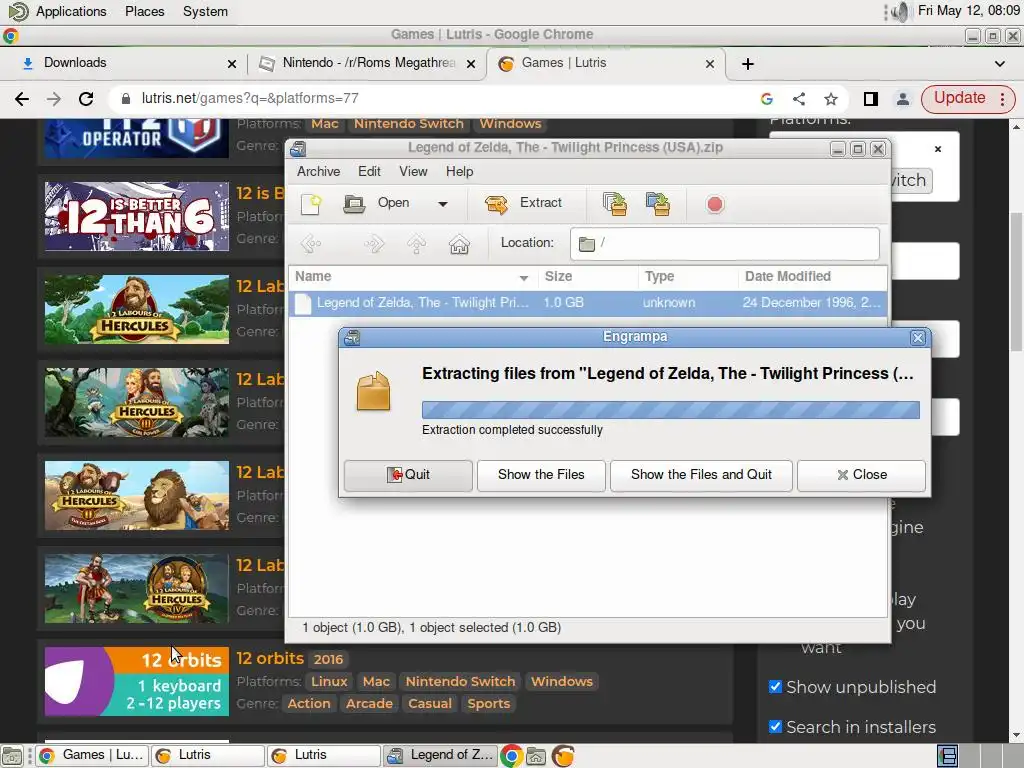
Task: Open an archive with the Open button
Action: pyautogui.click(x=377, y=204)
